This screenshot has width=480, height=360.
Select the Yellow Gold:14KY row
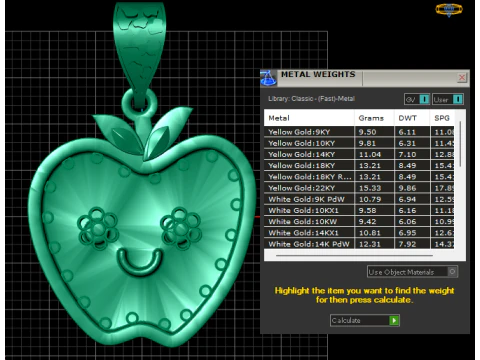click(x=359, y=154)
